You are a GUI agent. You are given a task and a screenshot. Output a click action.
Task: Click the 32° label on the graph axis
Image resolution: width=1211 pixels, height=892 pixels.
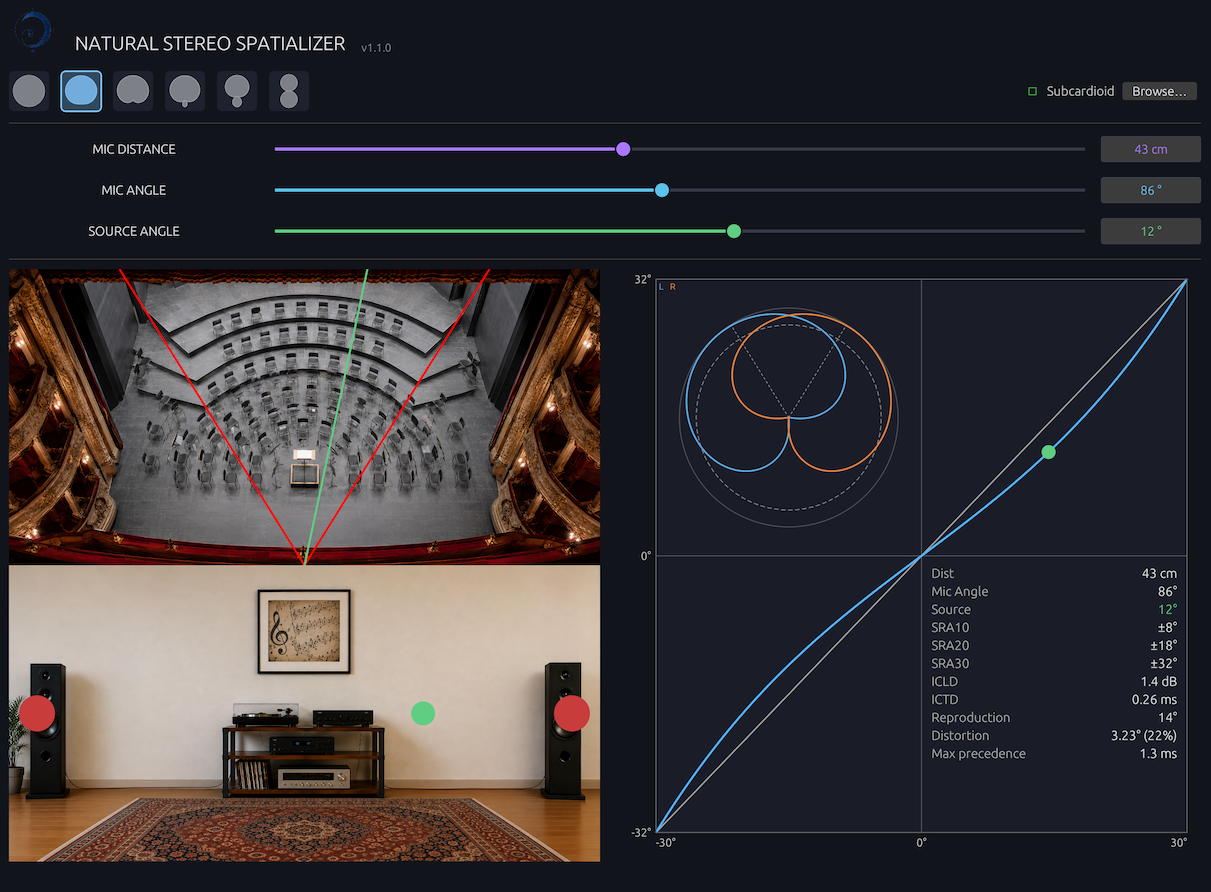(x=642, y=279)
